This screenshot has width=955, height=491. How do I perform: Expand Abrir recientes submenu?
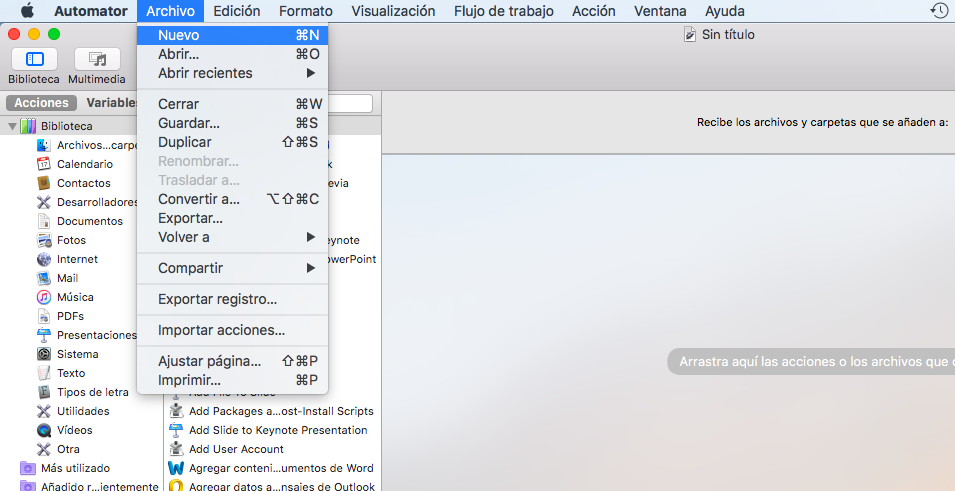pos(233,73)
